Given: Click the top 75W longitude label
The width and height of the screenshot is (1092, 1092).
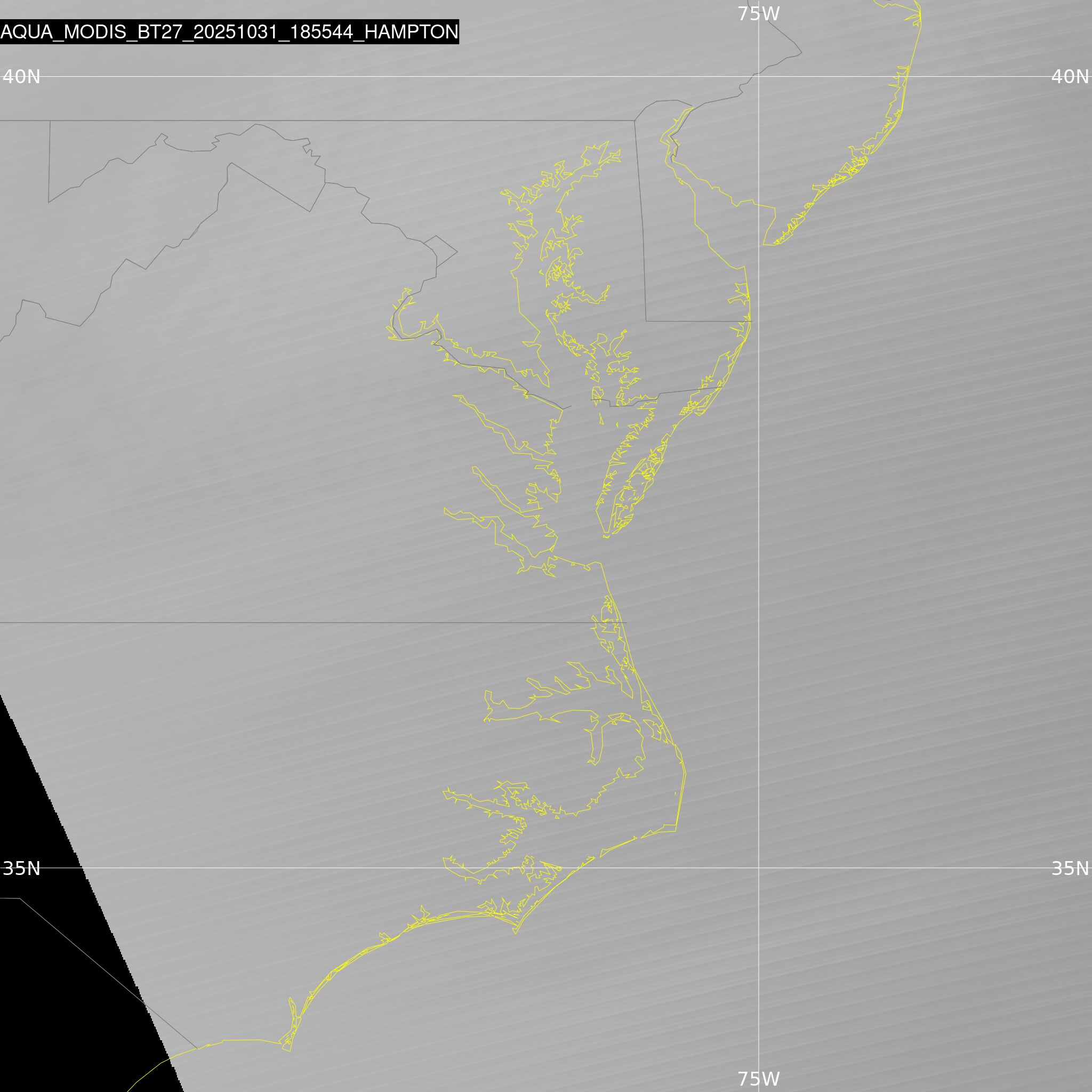Looking at the screenshot, I should (759, 14).
